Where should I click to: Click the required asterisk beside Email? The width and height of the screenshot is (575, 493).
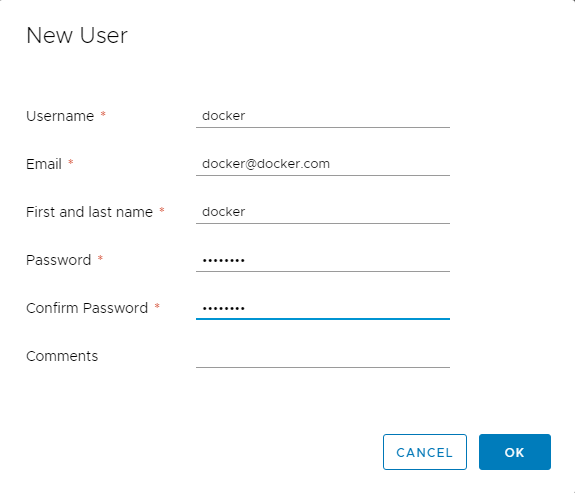pyautogui.click(x=71, y=162)
